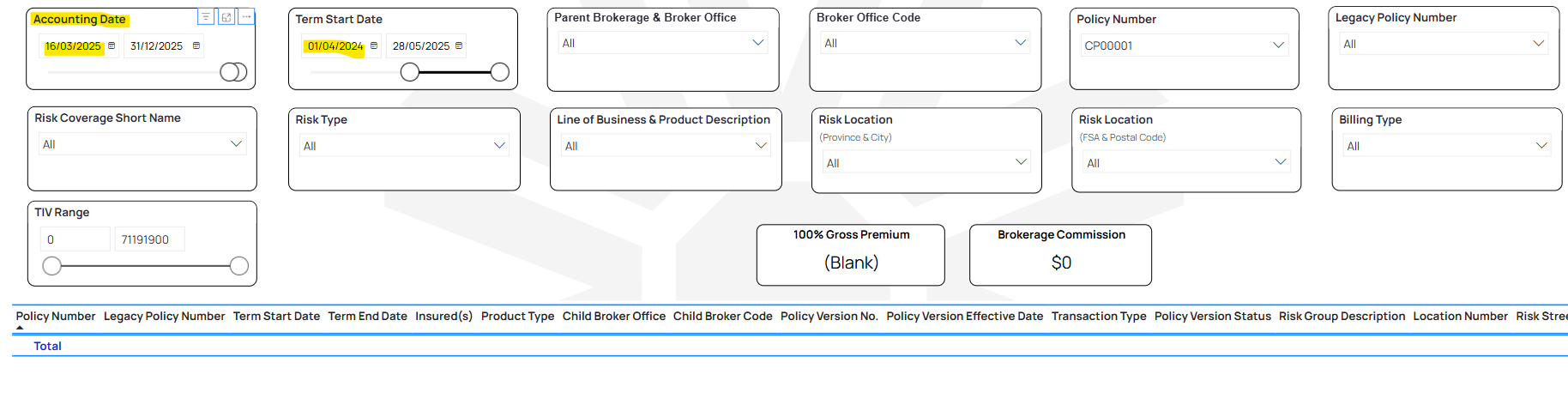Click the TIV Range maximum field 71191900
Image resolution: width=1568 pixels, height=399 pixels.
149,239
